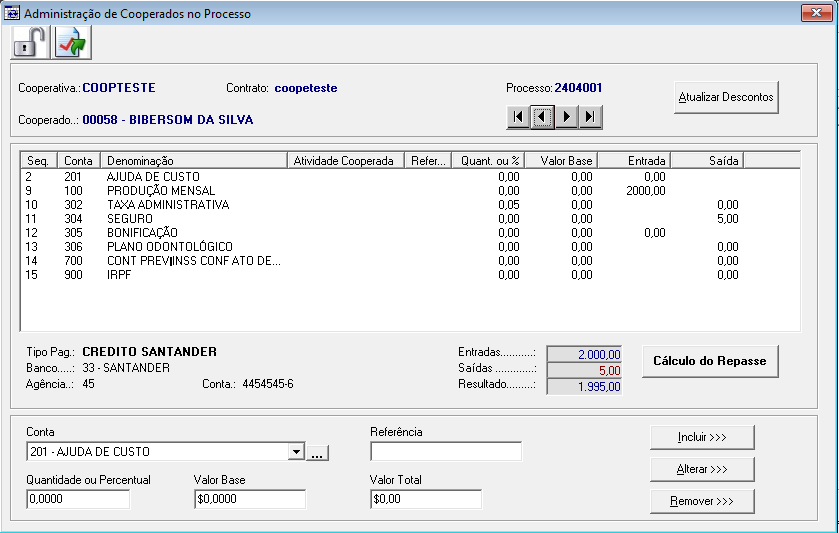Open the Conta dropdown arrow
The image size is (839, 533).
[x=296, y=452]
